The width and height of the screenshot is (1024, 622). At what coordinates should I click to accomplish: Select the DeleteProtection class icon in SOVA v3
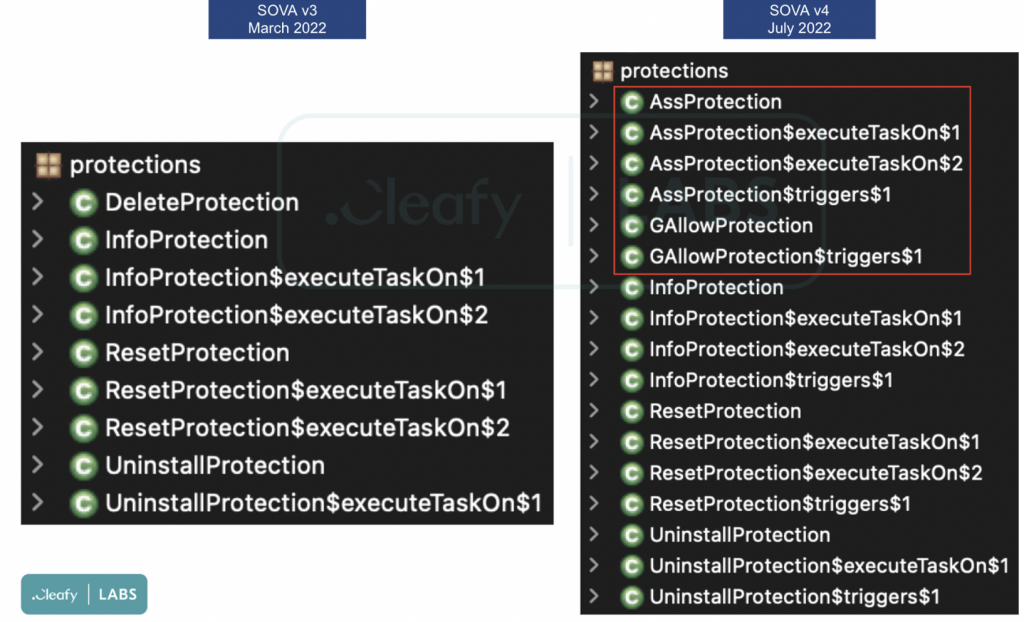point(83,202)
